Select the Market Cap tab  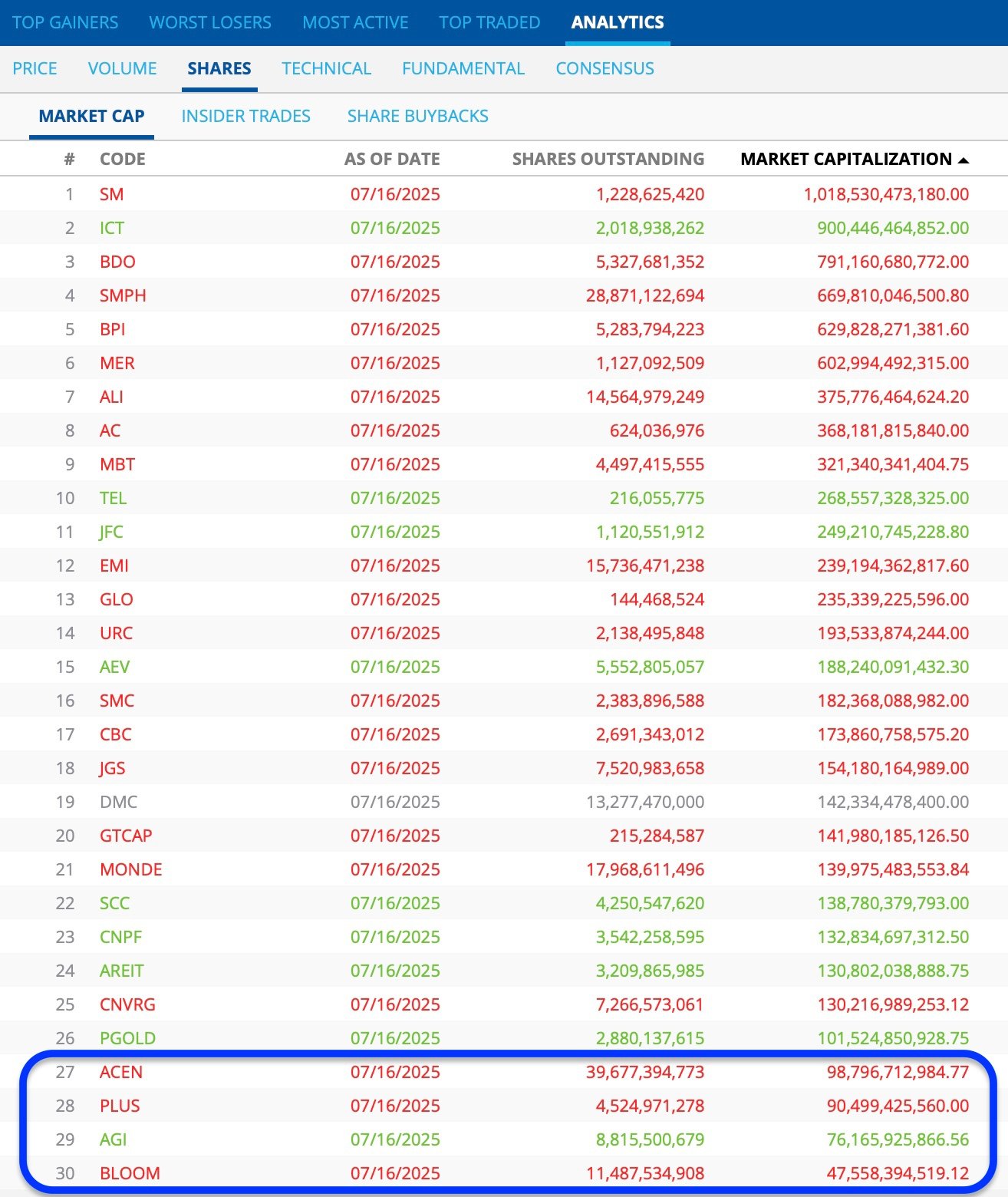91,116
